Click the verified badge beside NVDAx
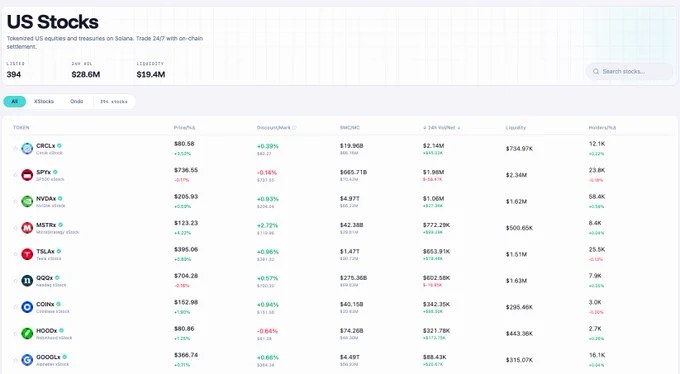Viewport: 680px width, 374px height. click(x=60, y=198)
